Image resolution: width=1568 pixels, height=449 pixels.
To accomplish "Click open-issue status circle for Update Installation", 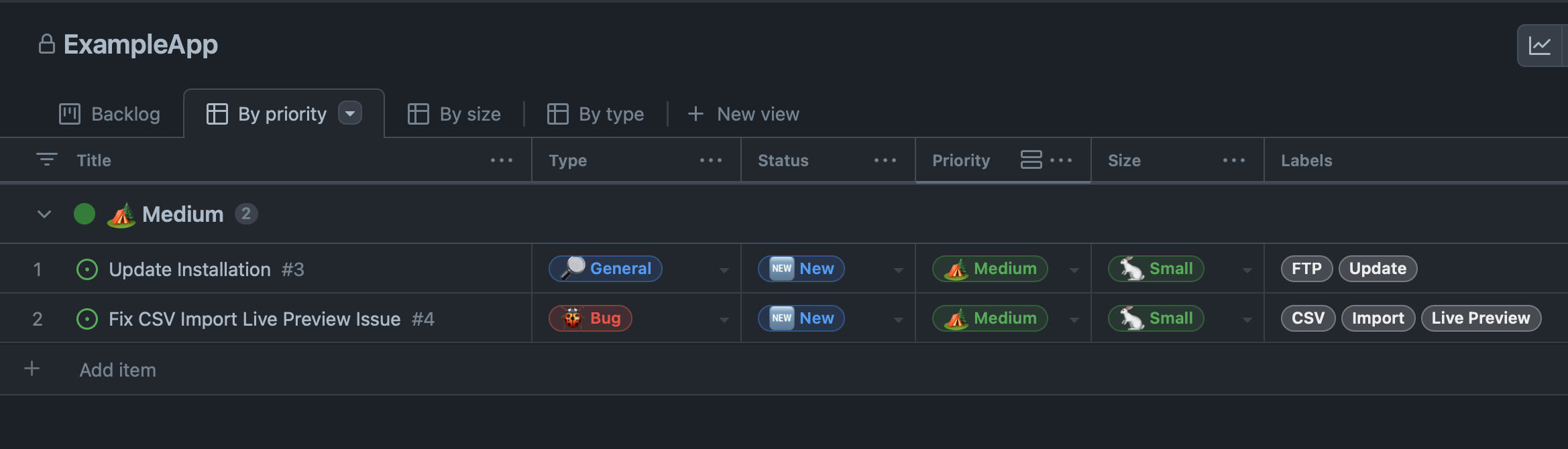I will (87, 269).
